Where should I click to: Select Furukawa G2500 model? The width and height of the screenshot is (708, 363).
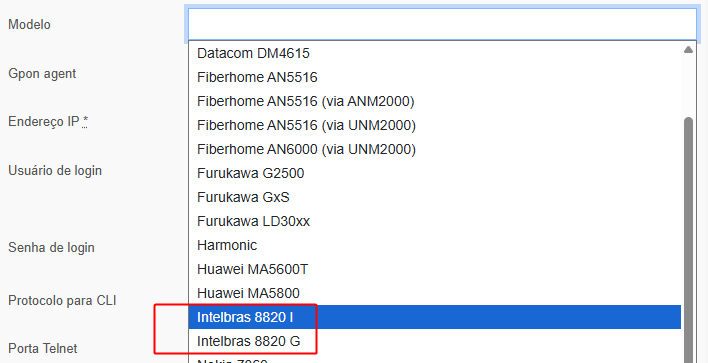pyautogui.click(x=434, y=173)
